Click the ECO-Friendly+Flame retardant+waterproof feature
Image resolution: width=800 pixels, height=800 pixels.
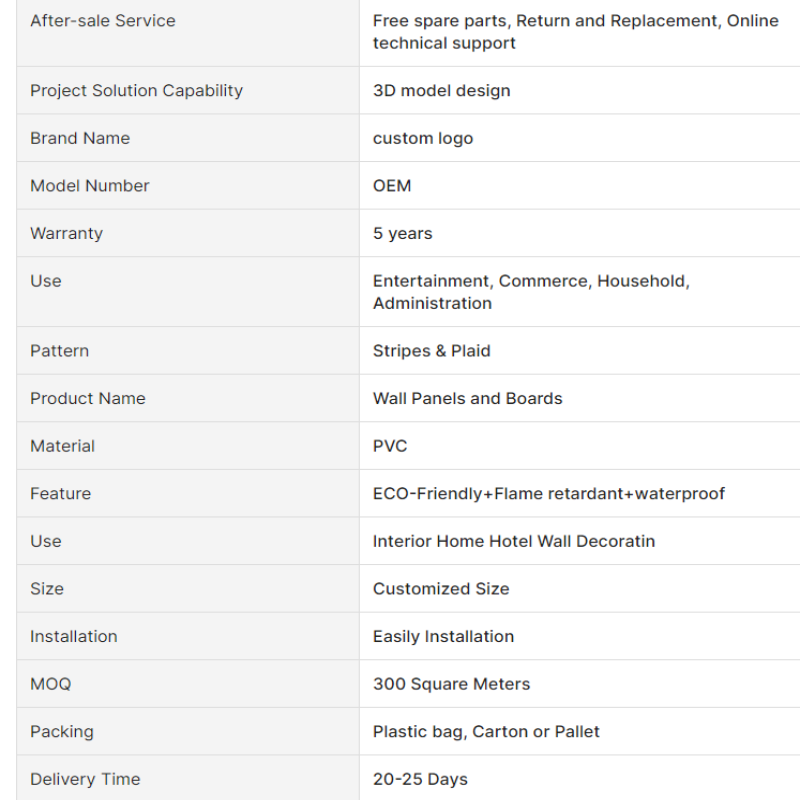coord(548,493)
